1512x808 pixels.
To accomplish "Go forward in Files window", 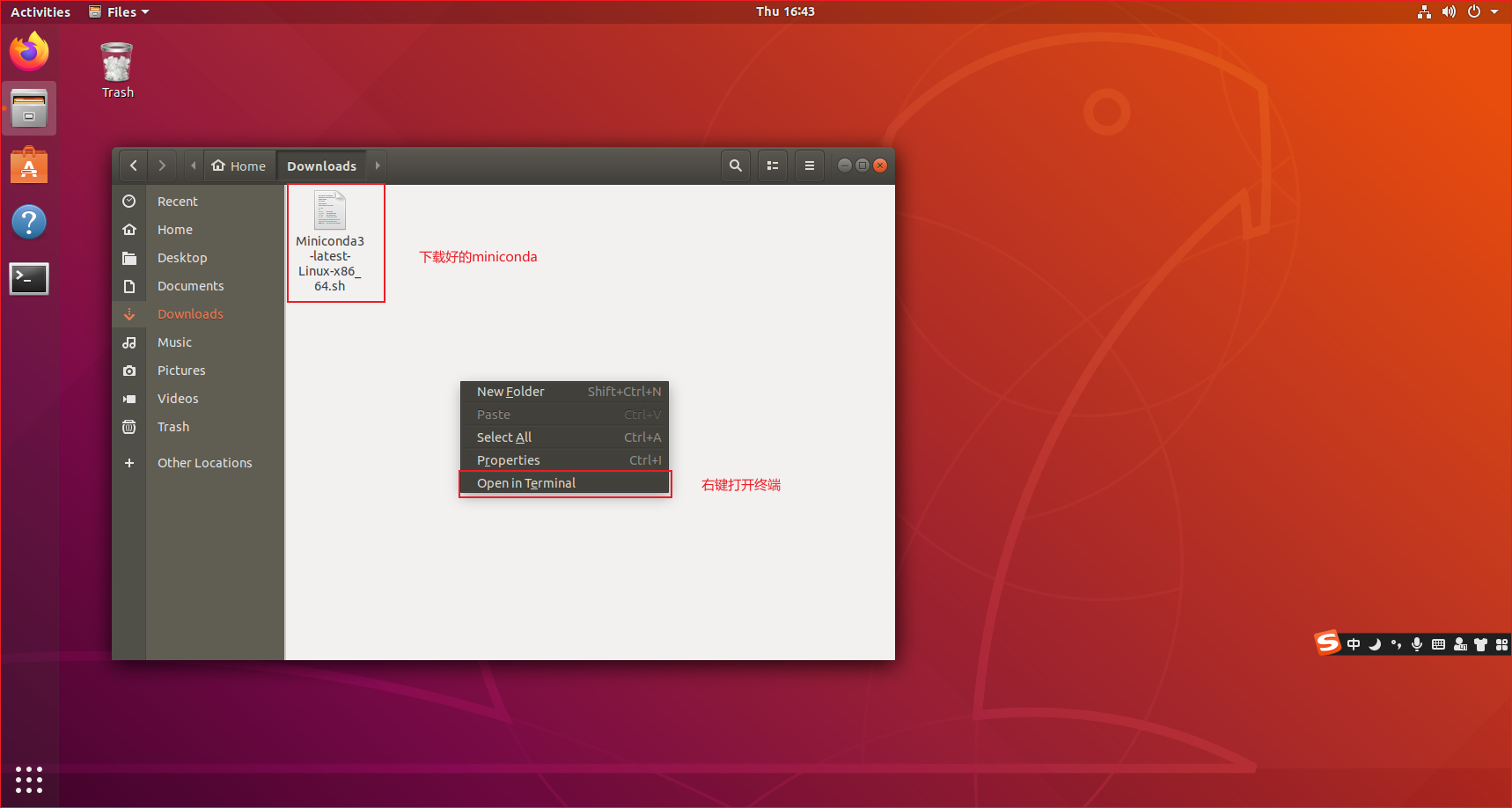I will (162, 165).
